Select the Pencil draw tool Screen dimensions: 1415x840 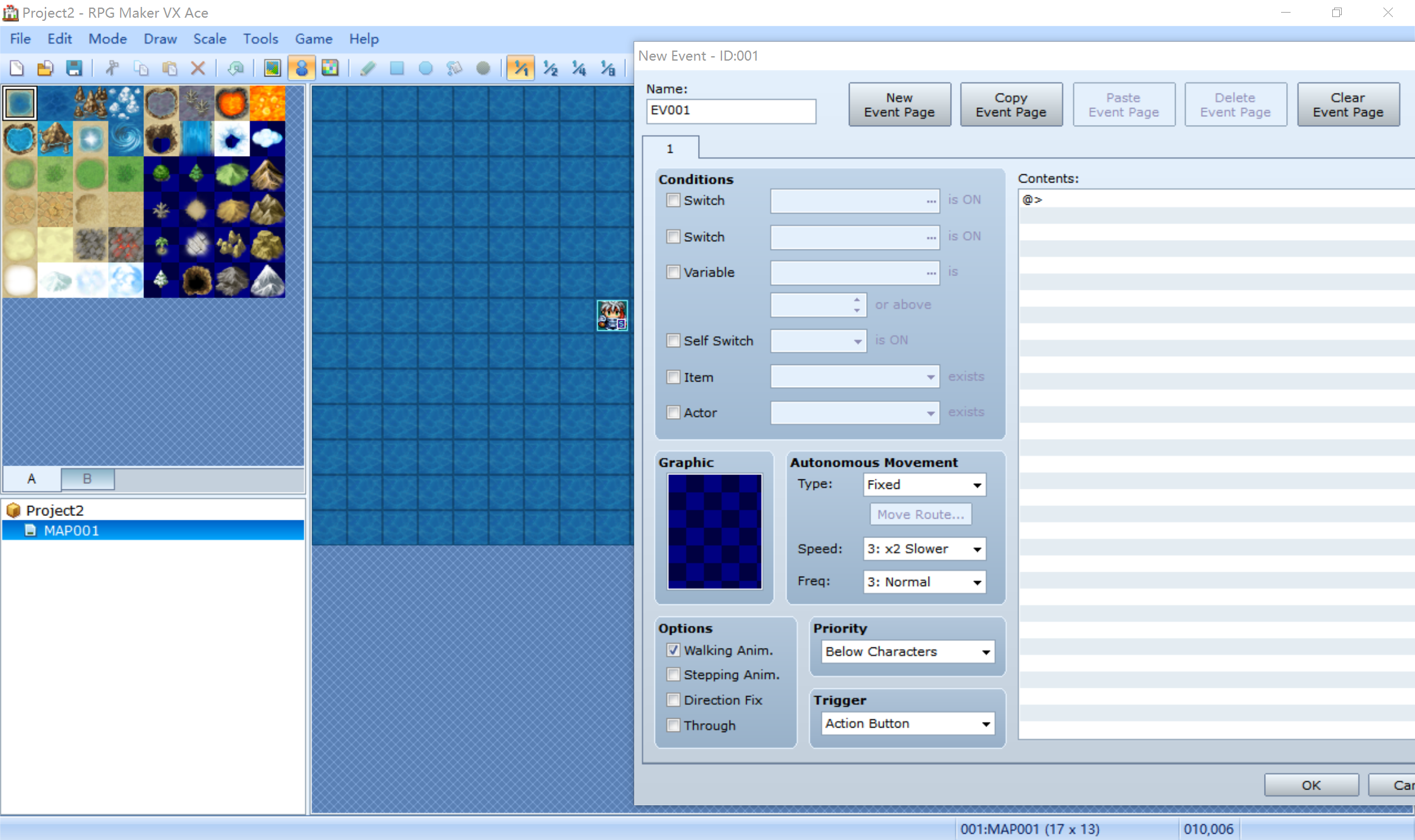coord(368,68)
